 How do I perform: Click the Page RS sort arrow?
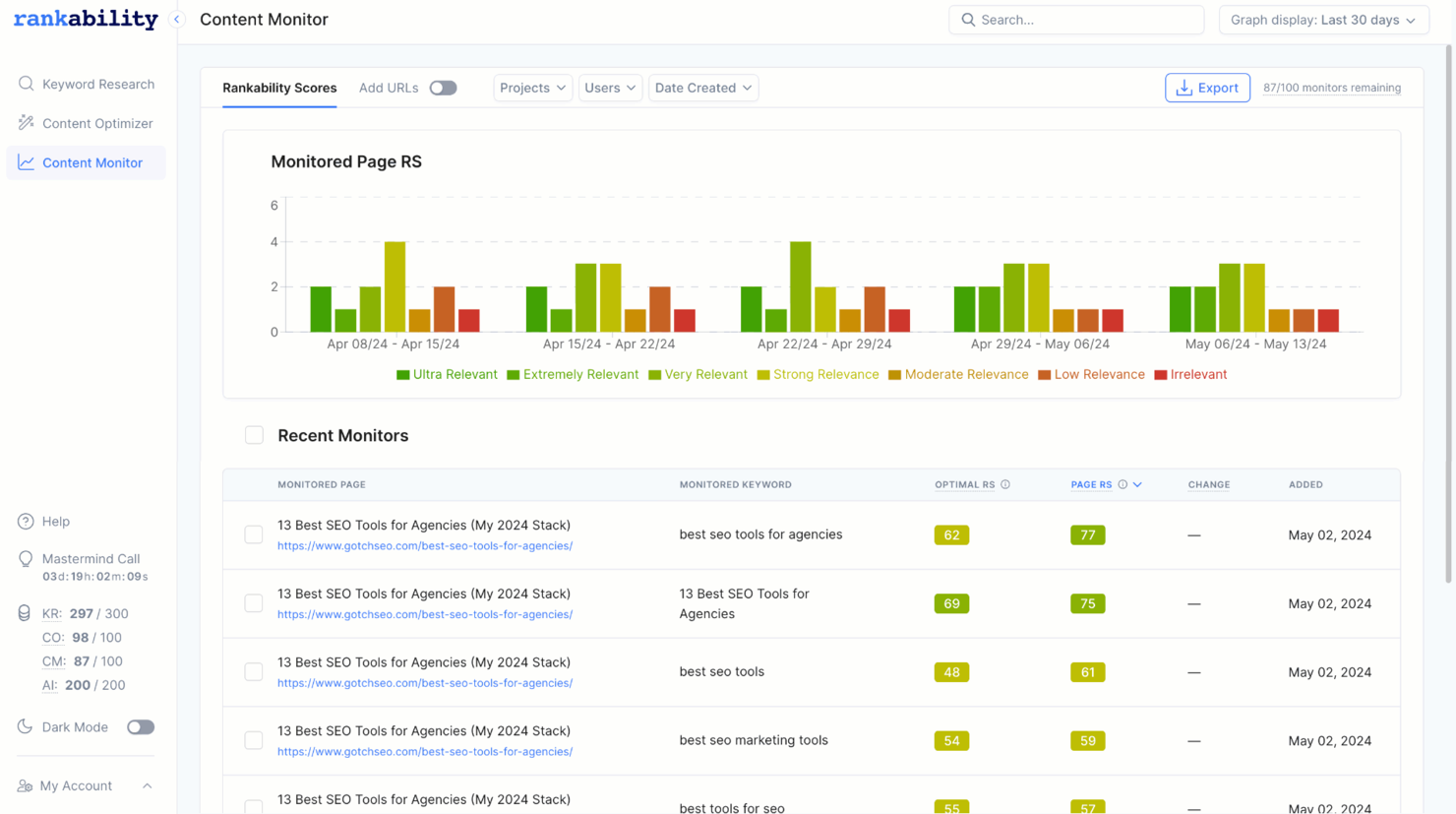[x=1137, y=484]
